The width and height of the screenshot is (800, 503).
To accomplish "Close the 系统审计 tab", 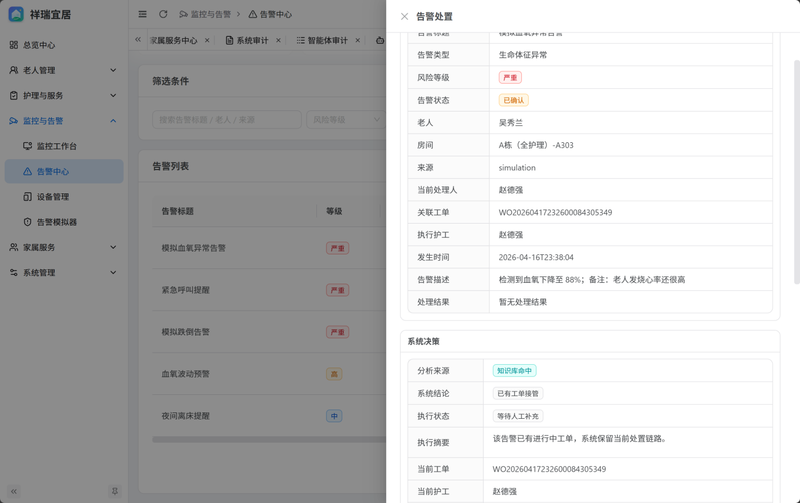I will pos(278,40).
